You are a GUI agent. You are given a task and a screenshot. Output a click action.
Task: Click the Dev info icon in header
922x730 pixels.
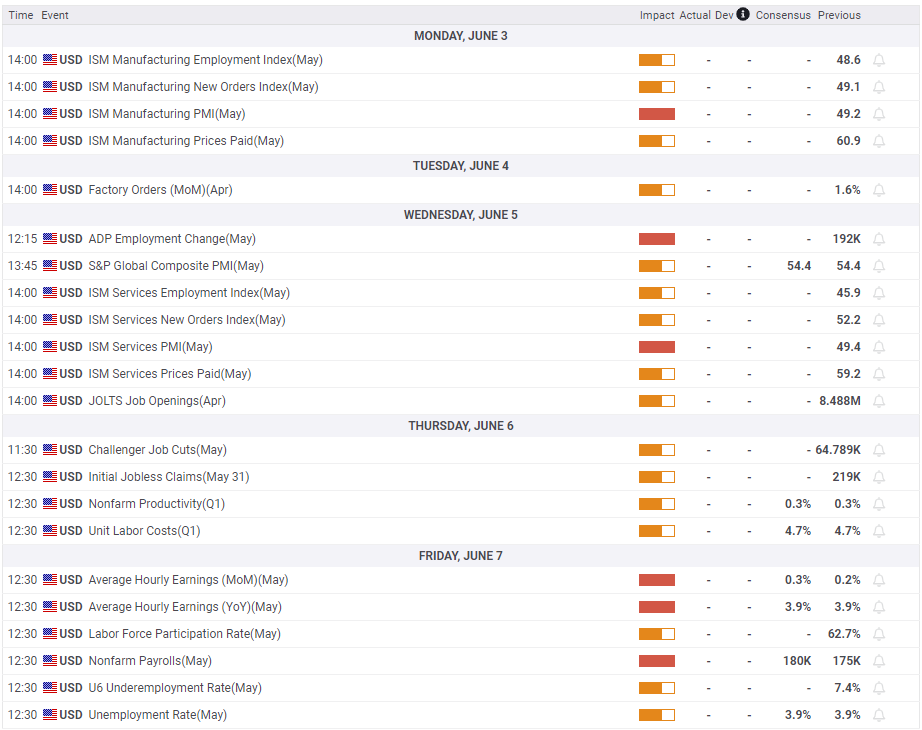(x=743, y=15)
